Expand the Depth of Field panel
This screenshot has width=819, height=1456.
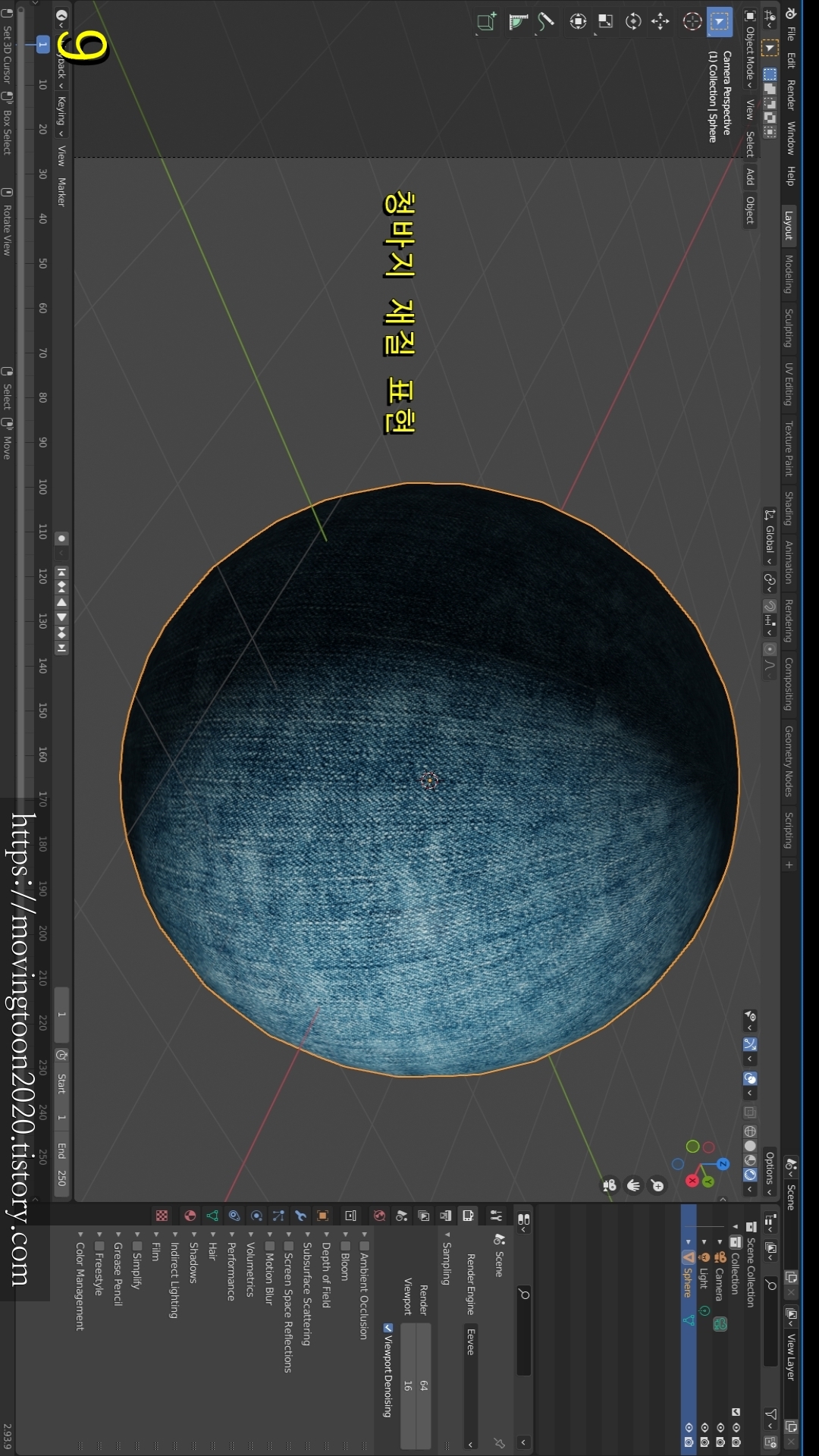coord(326,1276)
